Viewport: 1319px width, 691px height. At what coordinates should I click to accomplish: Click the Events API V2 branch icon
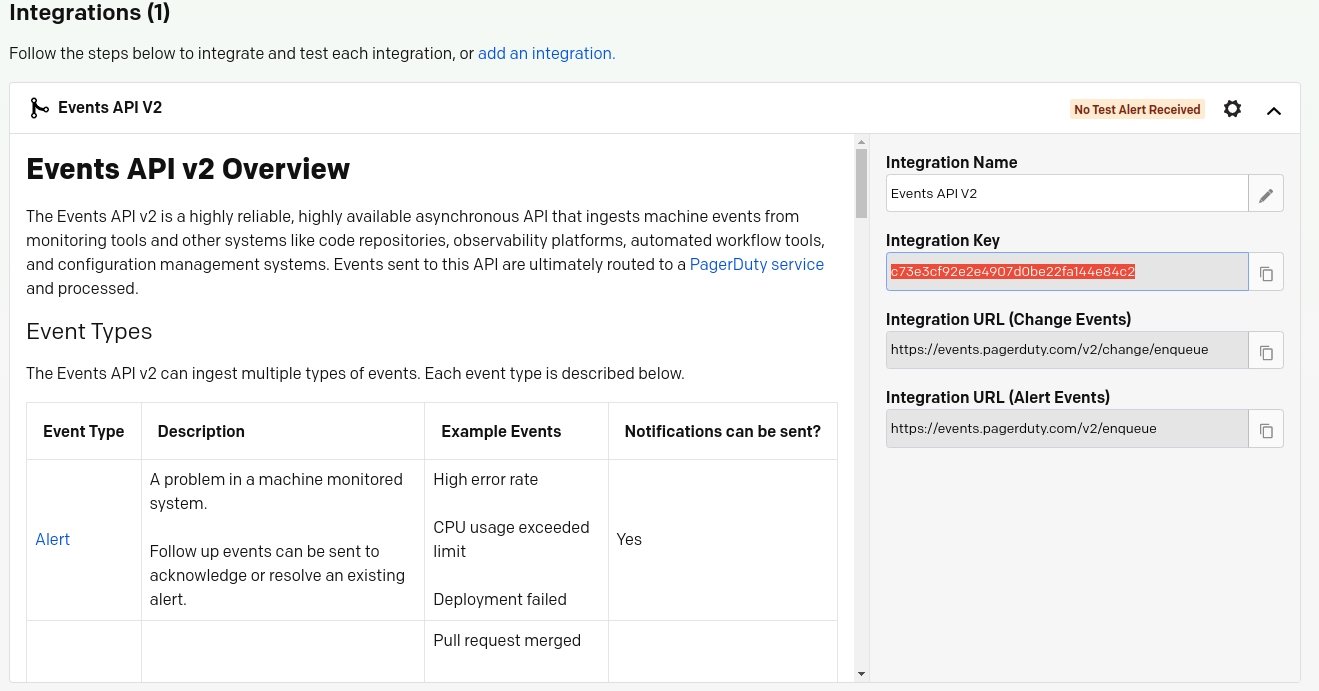coord(39,108)
